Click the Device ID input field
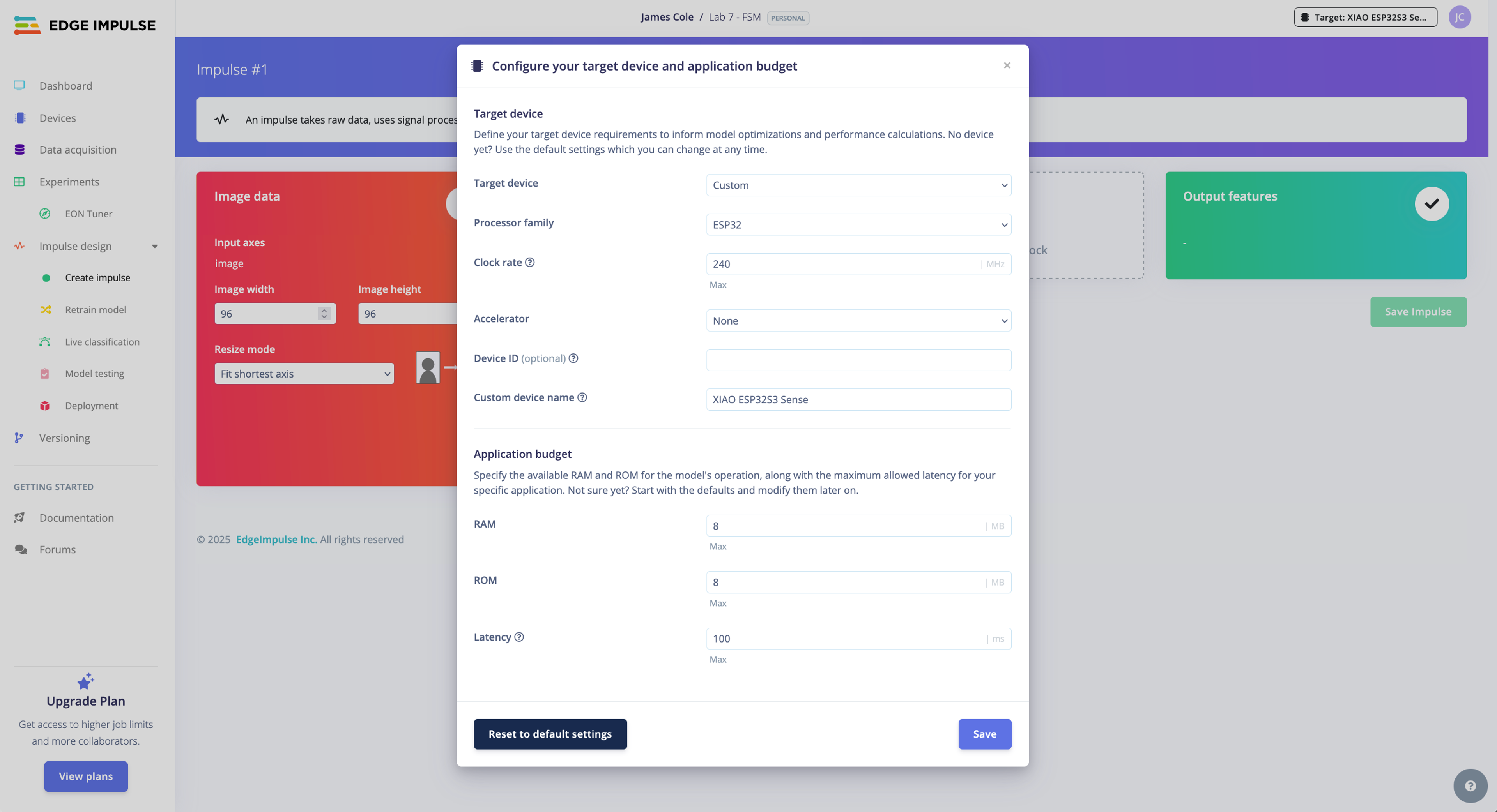The height and width of the screenshot is (812, 1497). [858, 360]
